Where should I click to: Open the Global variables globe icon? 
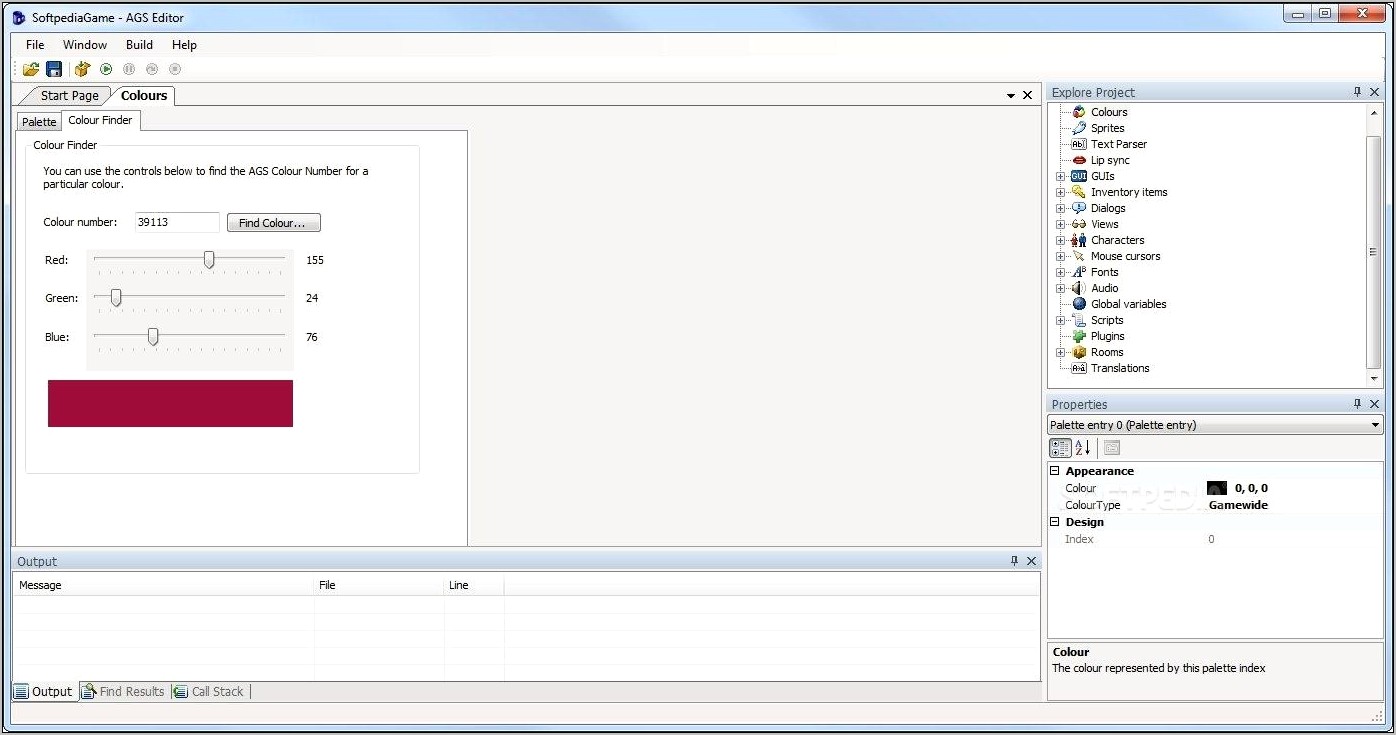(1079, 304)
